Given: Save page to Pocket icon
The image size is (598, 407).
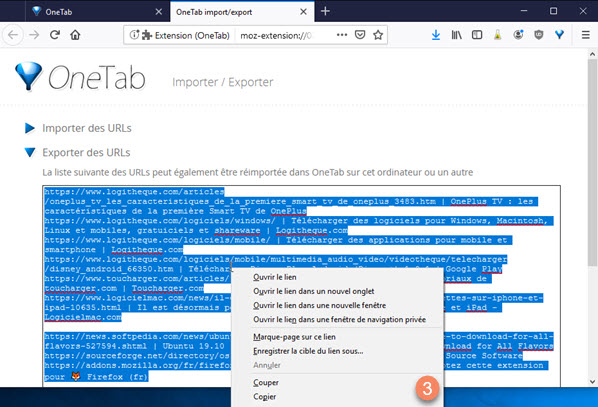Looking at the screenshot, I should tap(360, 35).
